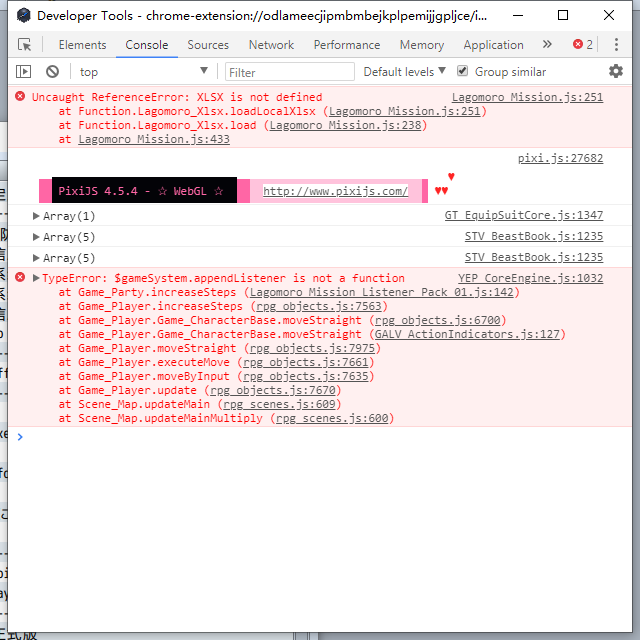
Task: Expand the Array(1) console entry
Action: coord(36,216)
